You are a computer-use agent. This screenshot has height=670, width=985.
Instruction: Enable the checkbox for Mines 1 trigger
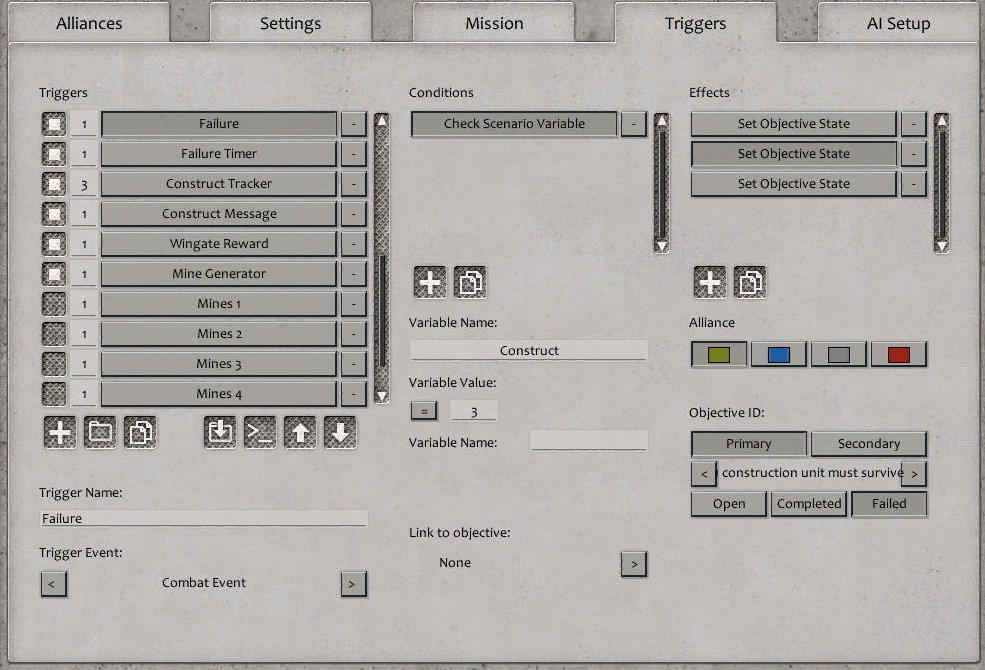54,304
